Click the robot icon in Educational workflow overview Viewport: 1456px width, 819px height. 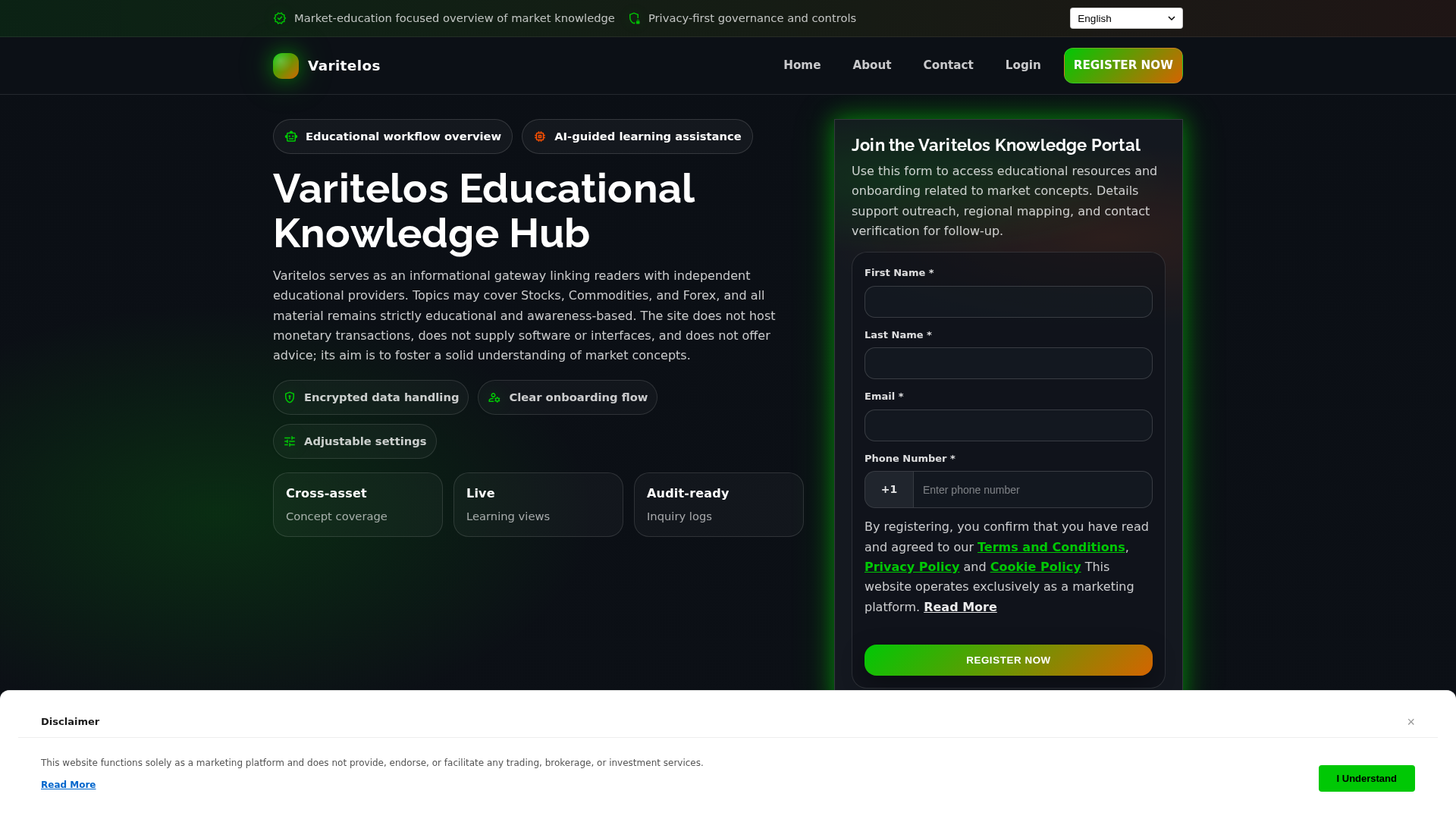tap(291, 136)
